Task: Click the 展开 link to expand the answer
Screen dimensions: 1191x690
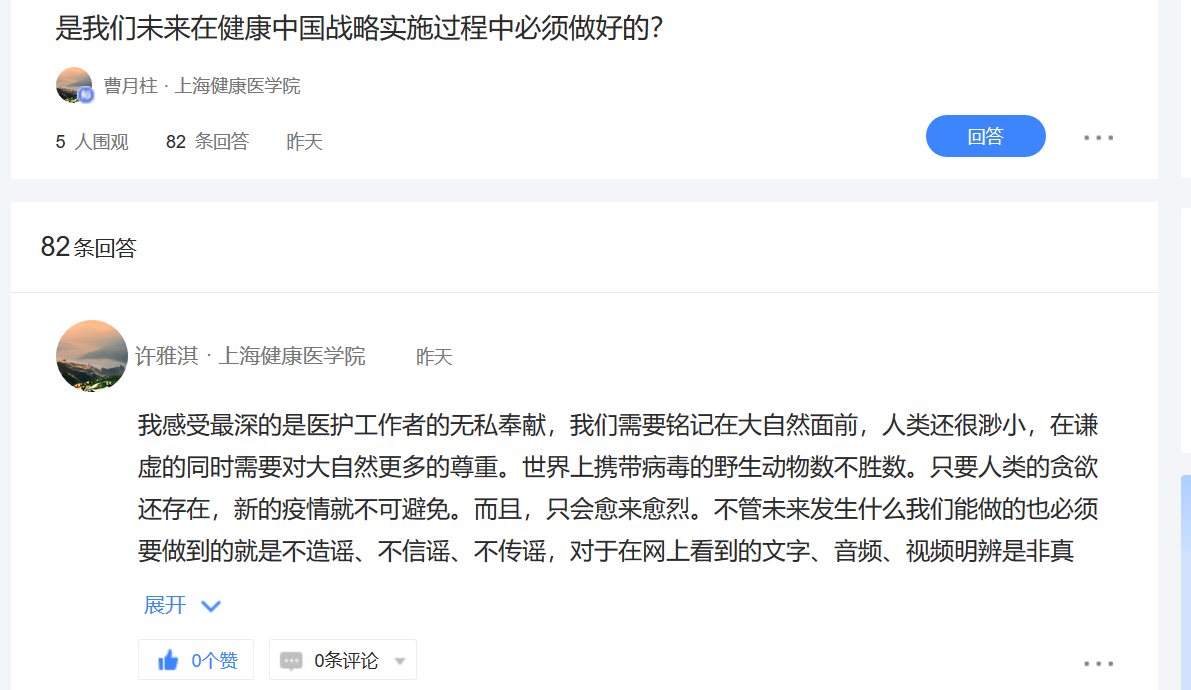Action: coord(165,605)
